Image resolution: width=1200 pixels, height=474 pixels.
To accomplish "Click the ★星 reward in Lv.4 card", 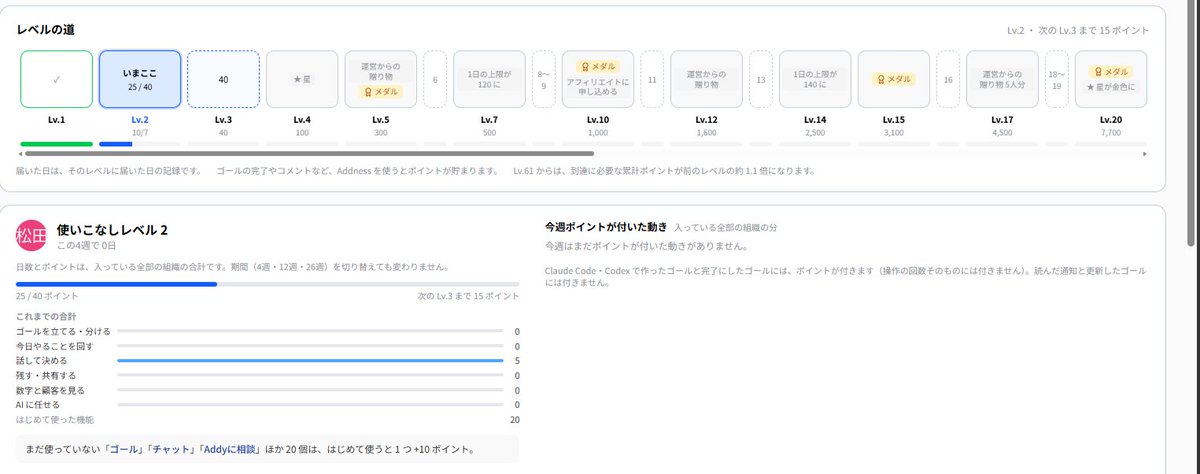I will [303, 79].
